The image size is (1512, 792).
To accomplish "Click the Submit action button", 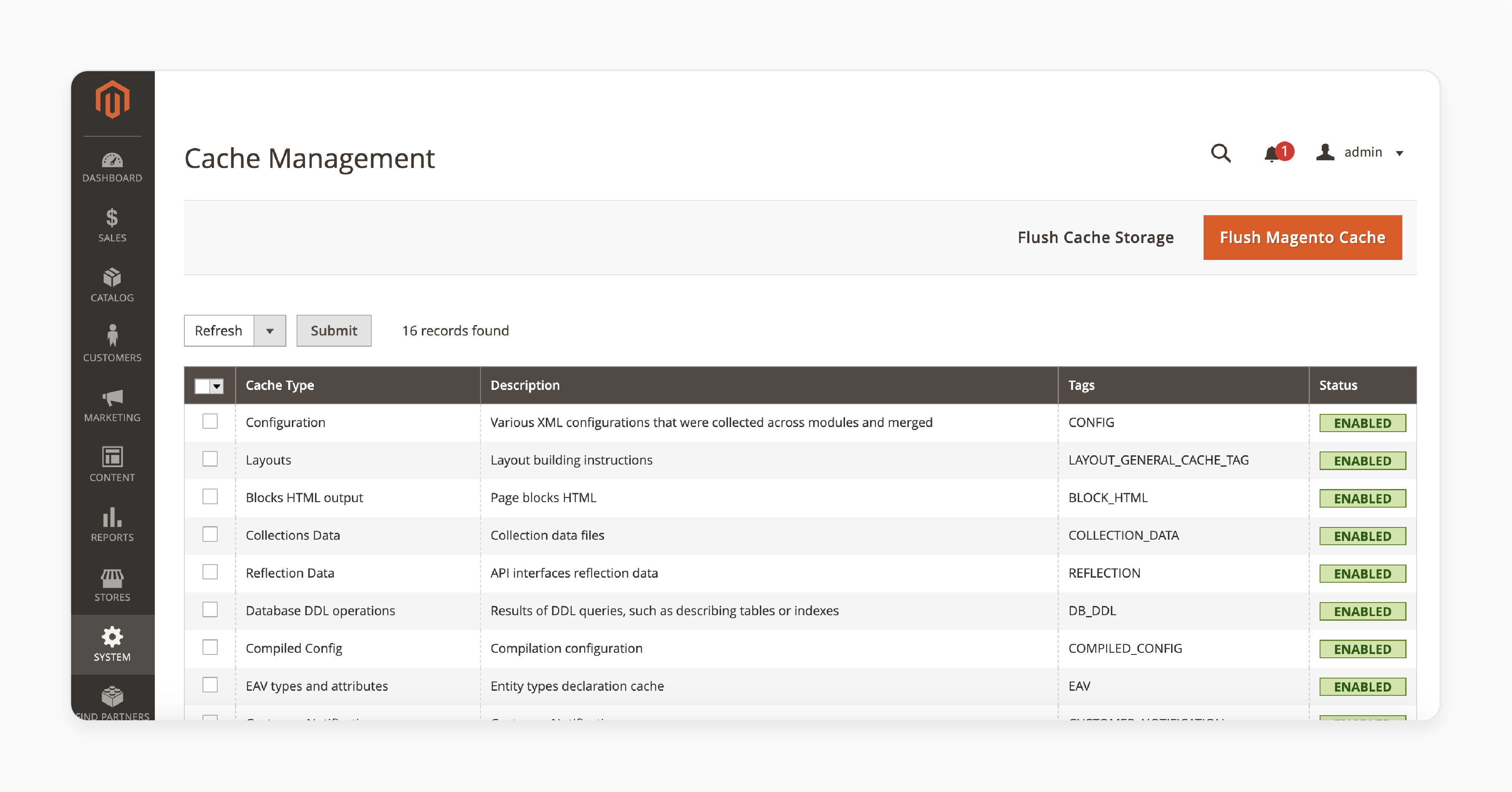I will pos(333,330).
